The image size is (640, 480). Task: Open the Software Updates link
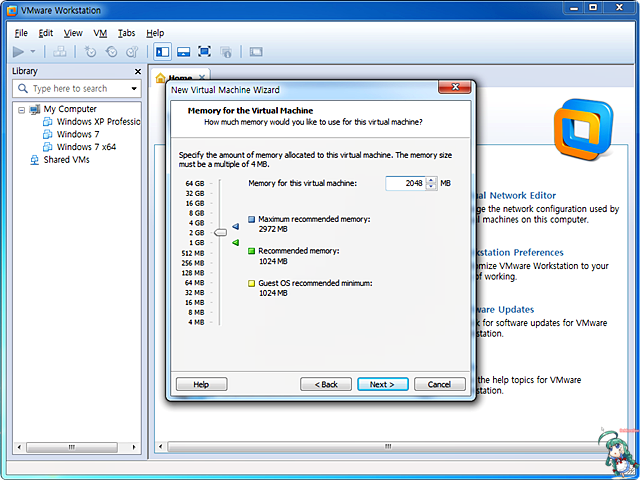coord(505,309)
